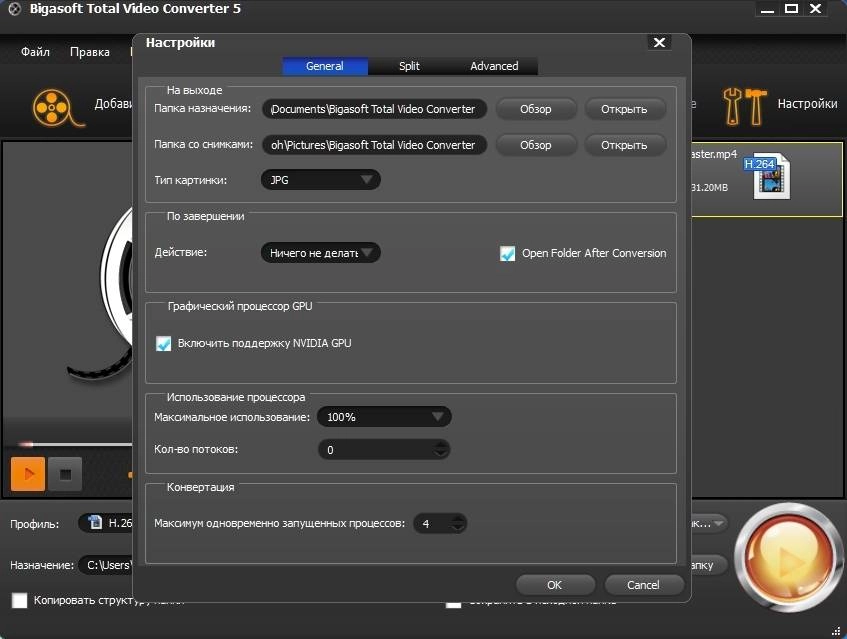Select the aster.mp4 file entry
The height and width of the screenshot is (639, 847).
click(x=767, y=179)
